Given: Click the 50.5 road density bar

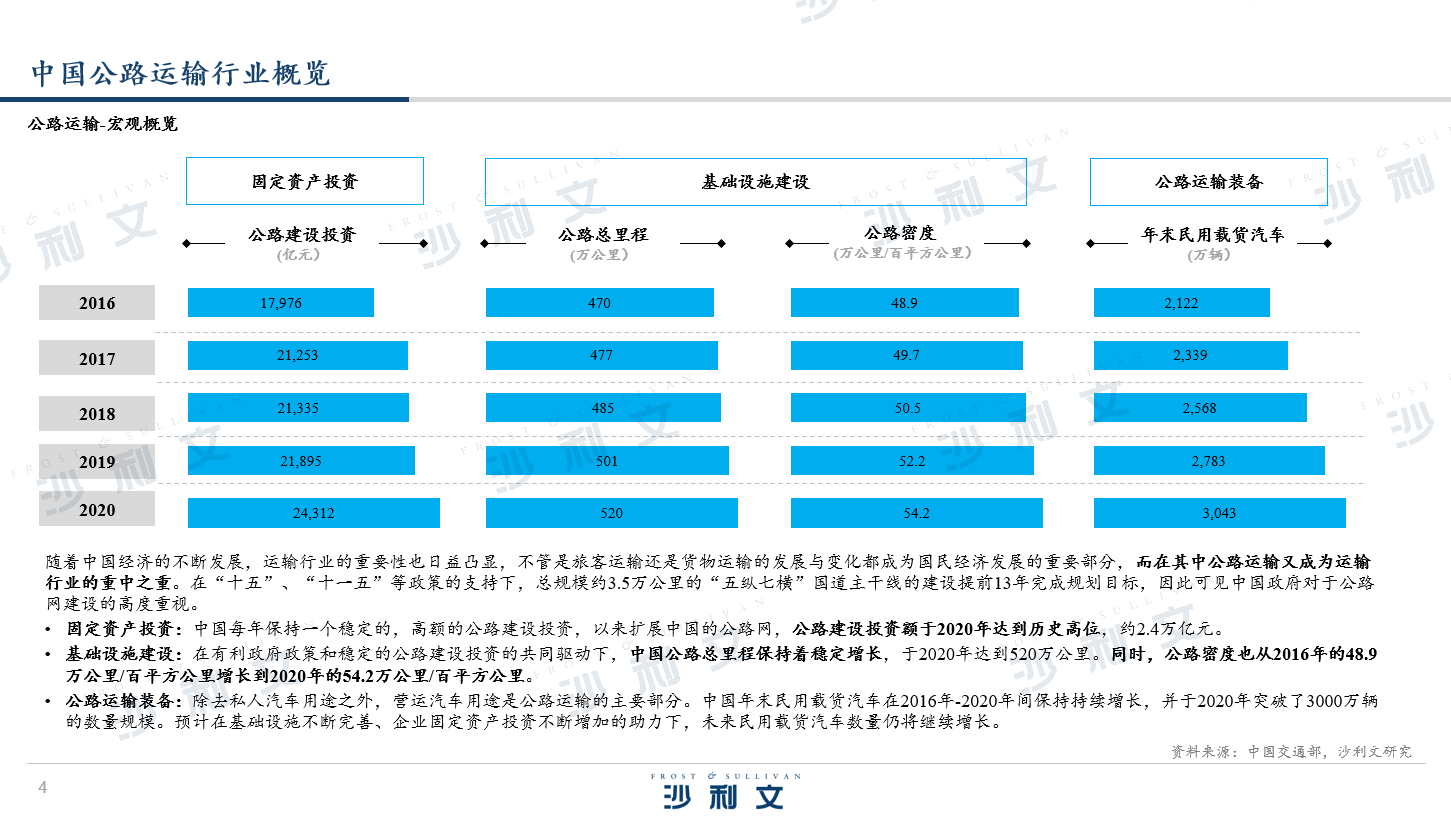Looking at the screenshot, I should (x=908, y=408).
